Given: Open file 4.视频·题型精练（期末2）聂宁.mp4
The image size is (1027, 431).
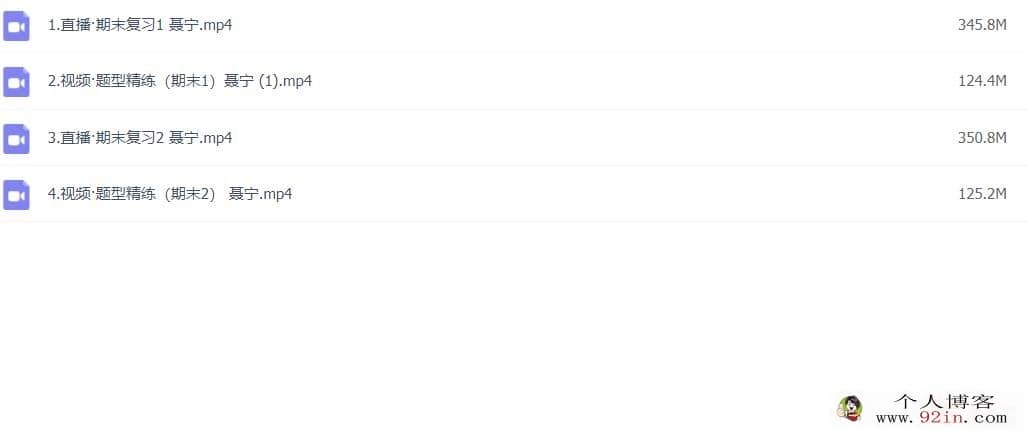Looking at the screenshot, I should tap(170, 195).
